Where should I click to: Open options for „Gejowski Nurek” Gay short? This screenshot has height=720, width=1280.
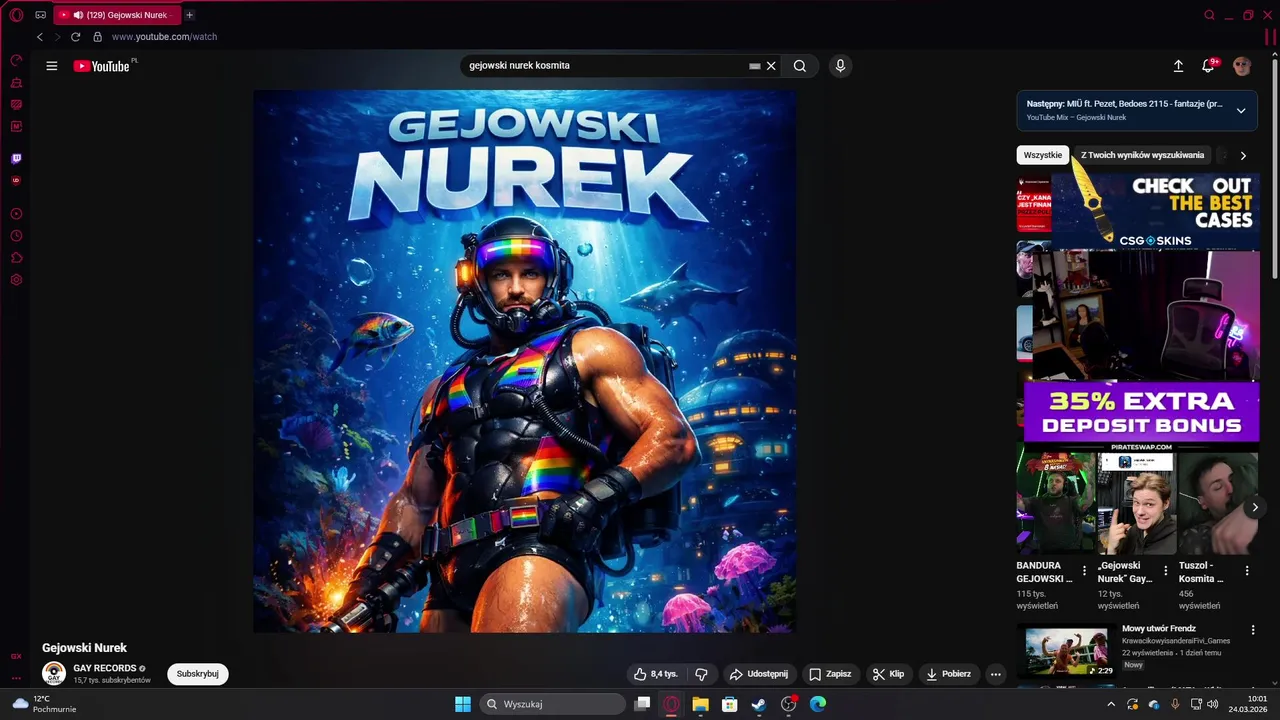1165,571
